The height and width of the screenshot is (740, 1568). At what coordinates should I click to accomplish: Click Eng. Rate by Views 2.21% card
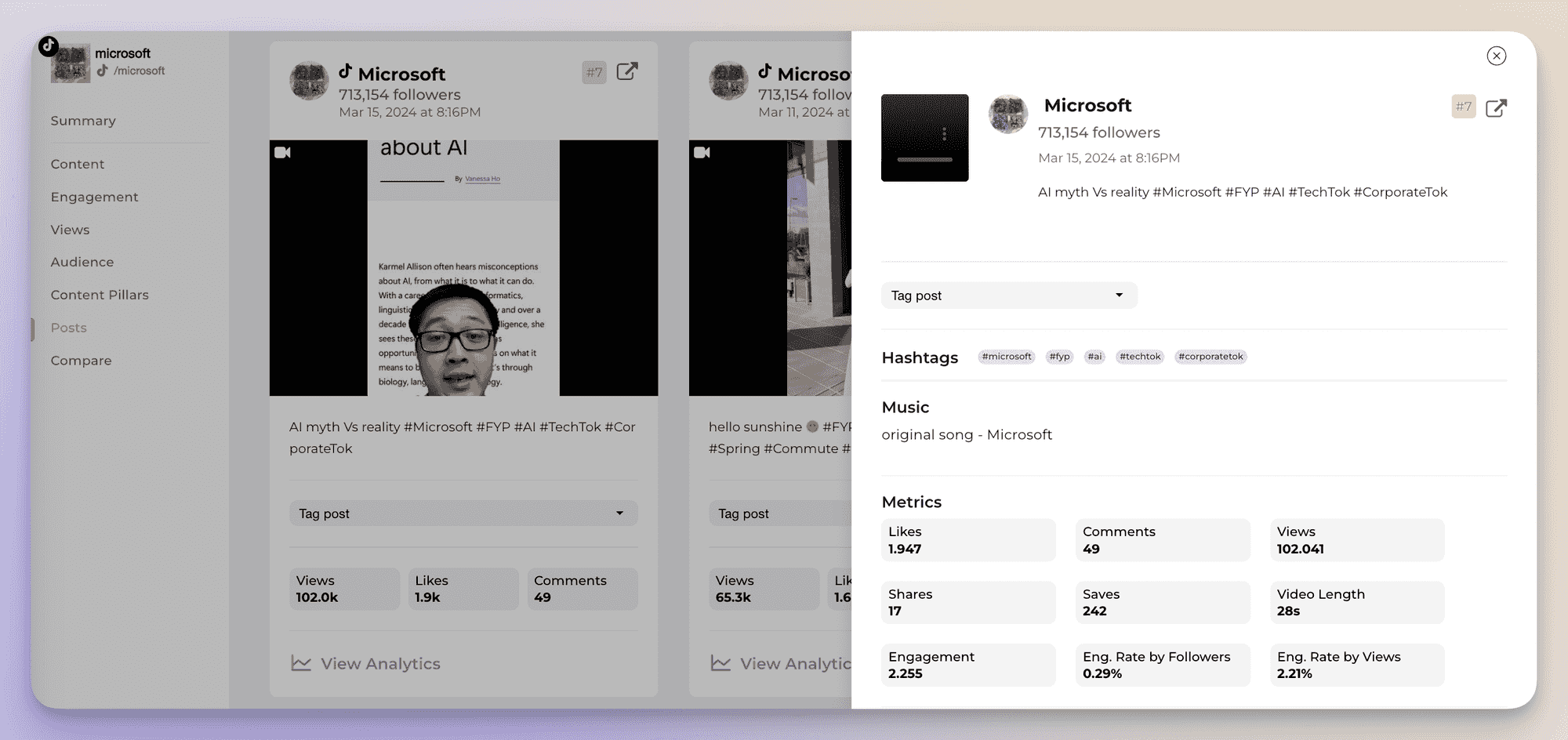1357,665
